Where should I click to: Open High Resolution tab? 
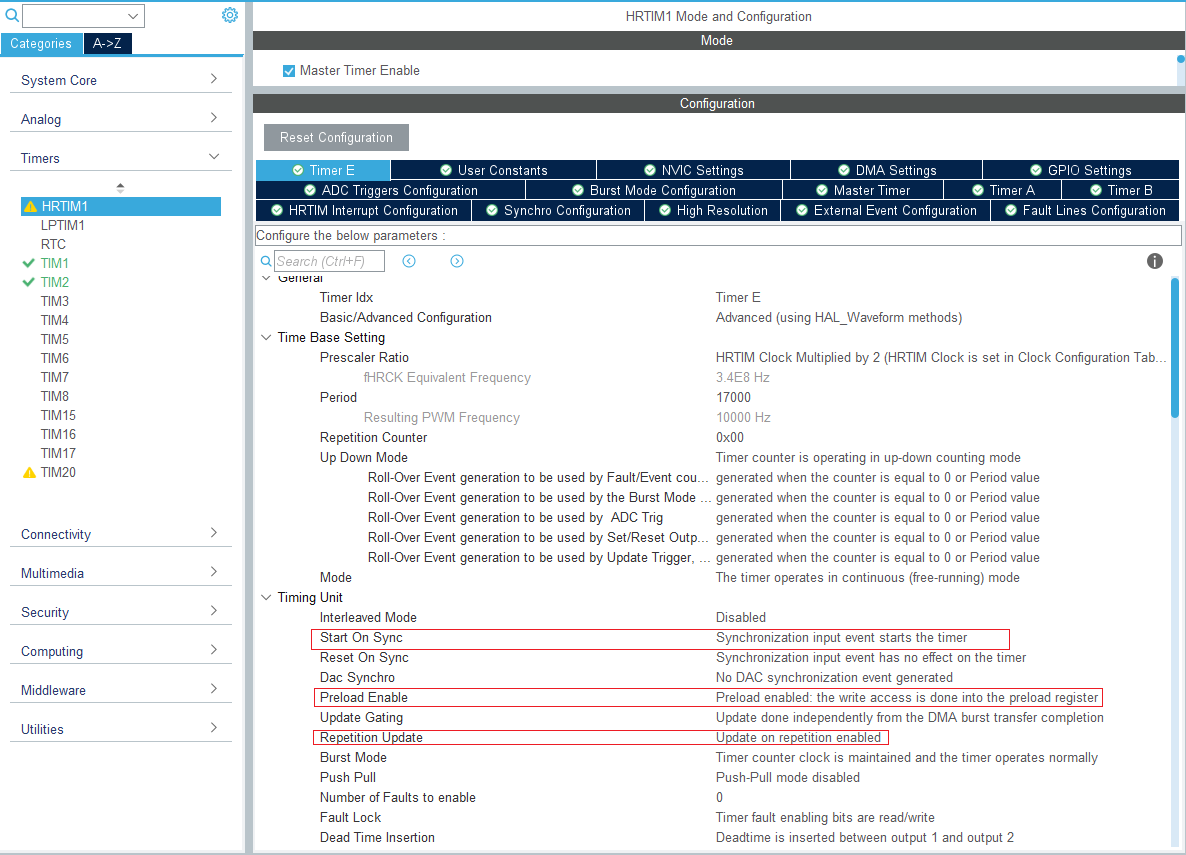tap(713, 210)
